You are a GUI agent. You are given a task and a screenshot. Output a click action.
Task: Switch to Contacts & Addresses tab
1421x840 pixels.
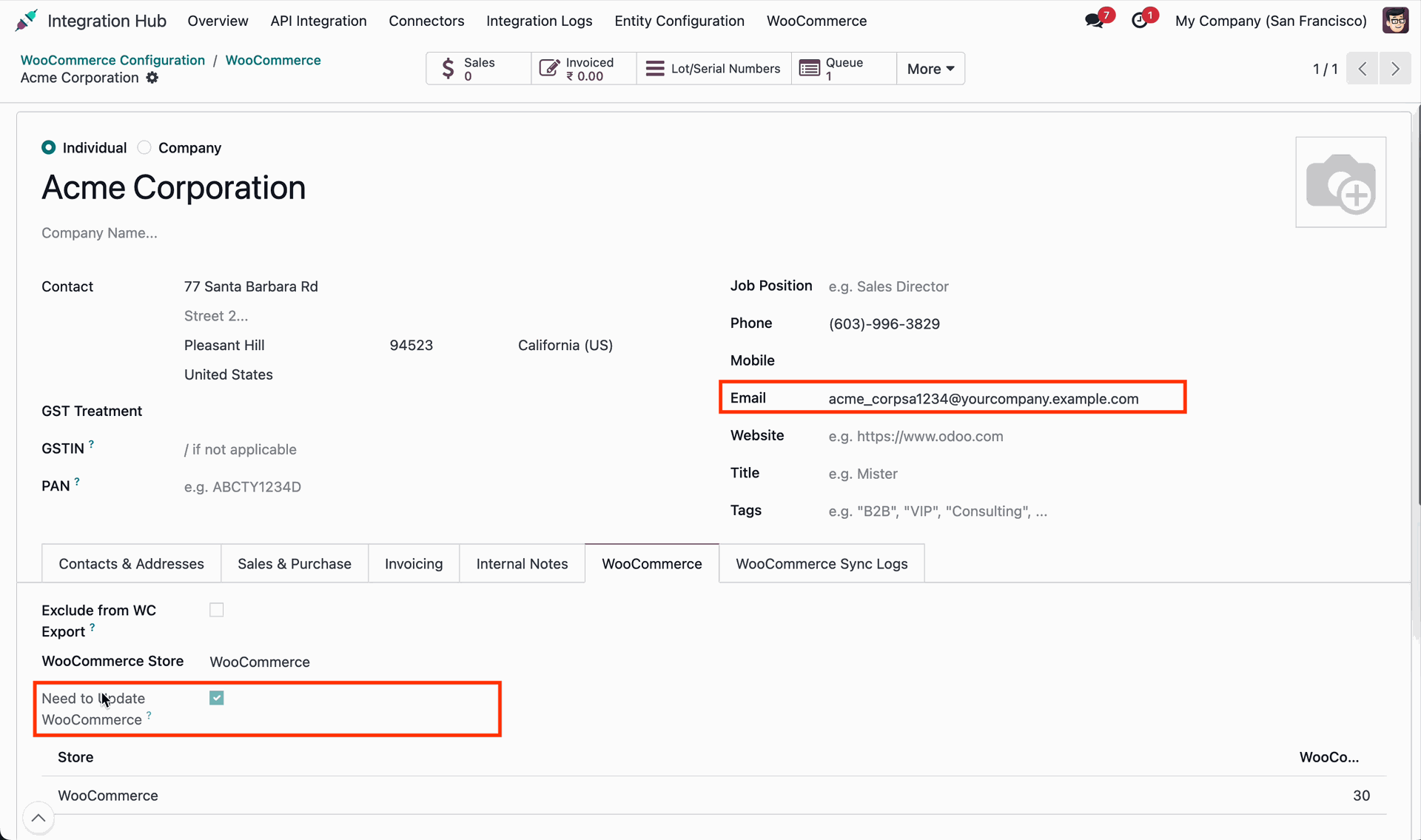point(131,564)
